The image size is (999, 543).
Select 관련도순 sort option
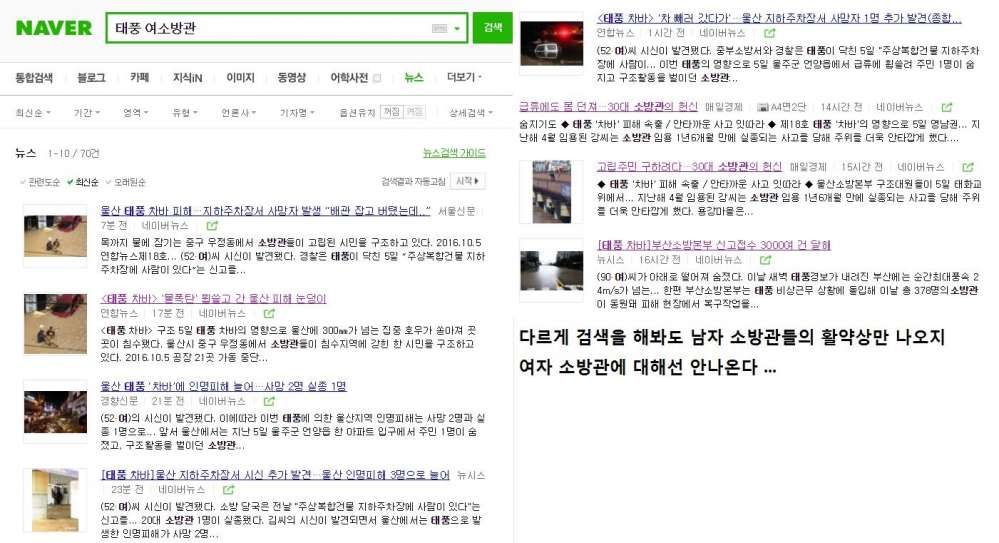[x=40, y=182]
